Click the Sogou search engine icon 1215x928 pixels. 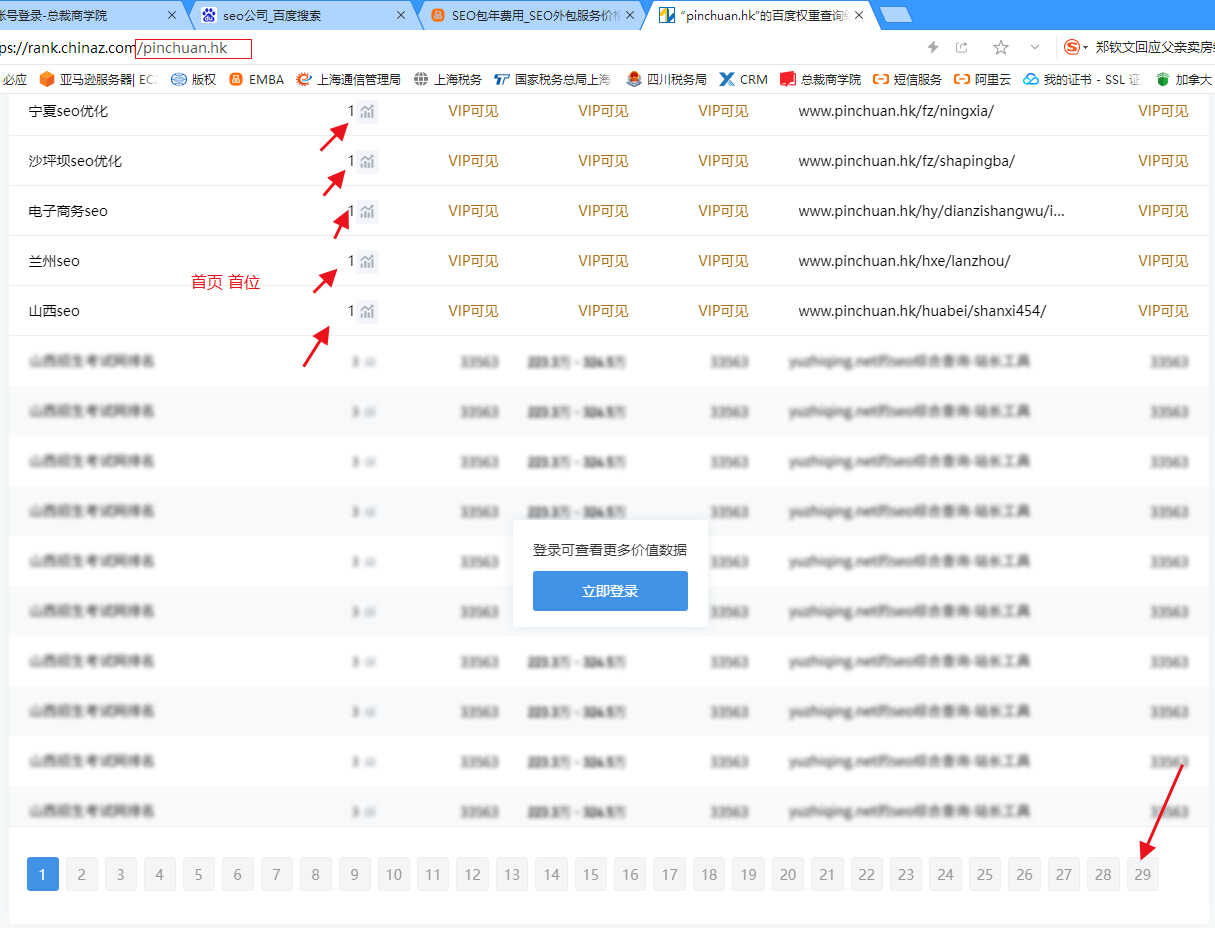point(1071,48)
